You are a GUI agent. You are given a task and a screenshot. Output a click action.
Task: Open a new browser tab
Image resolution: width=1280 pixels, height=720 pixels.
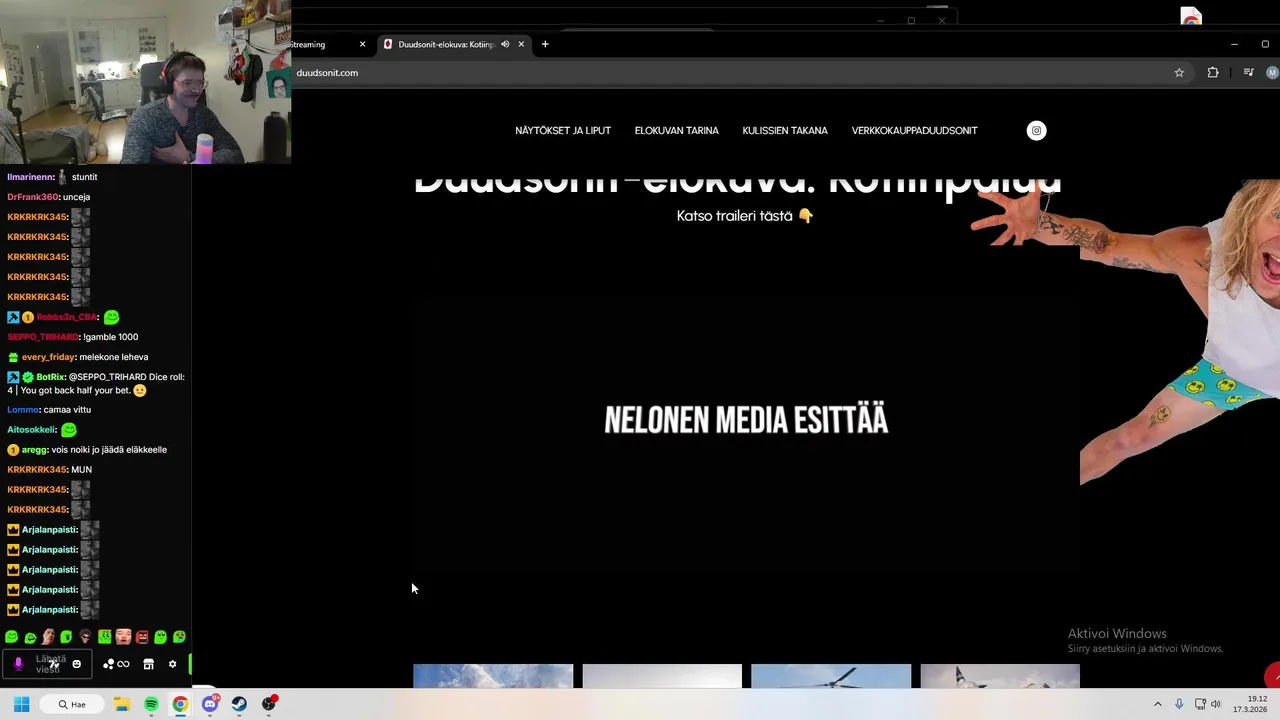(x=545, y=44)
